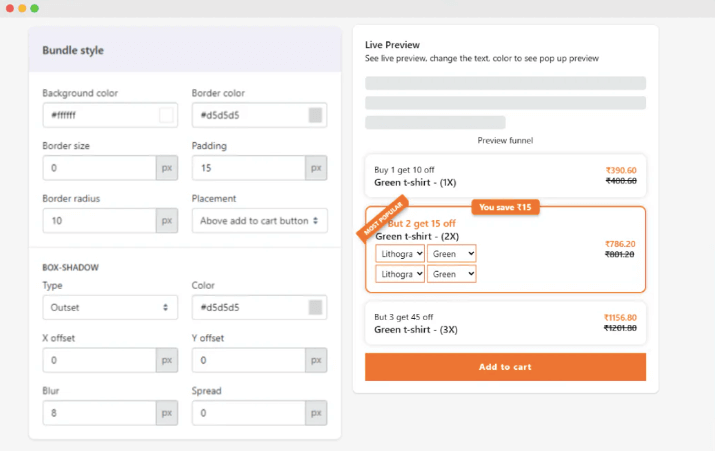Click the Border color gray swatch
The width and height of the screenshot is (715, 451).
[x=315, y=115]
